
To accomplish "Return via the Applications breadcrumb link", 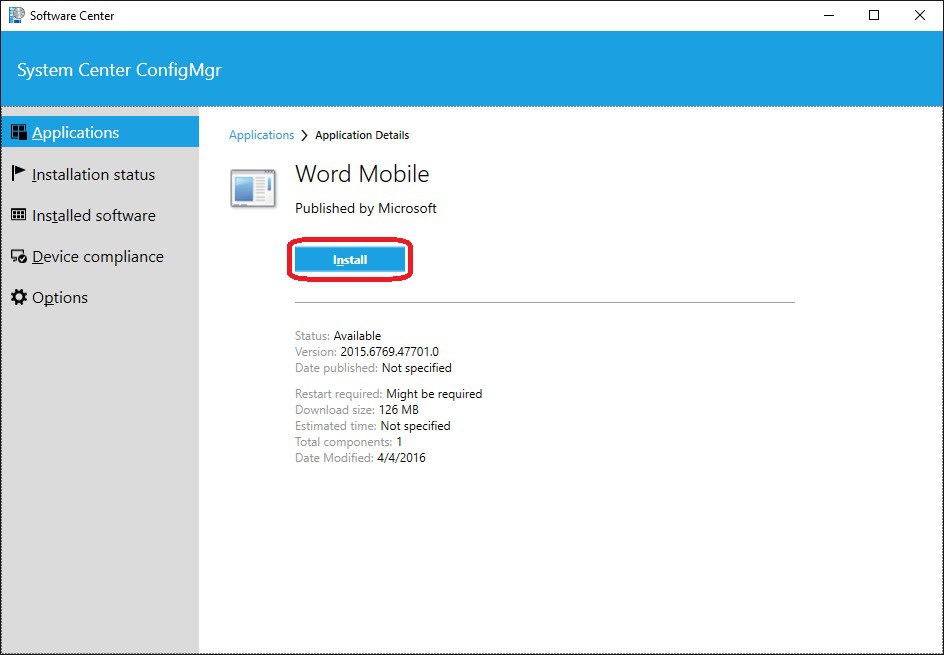I will click(x=261, y=135).
